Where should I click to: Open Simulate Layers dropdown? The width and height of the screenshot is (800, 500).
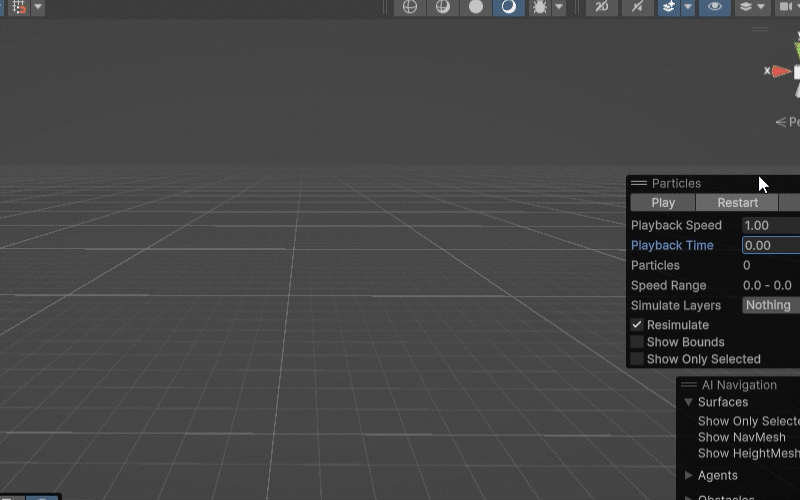(770, 305)
